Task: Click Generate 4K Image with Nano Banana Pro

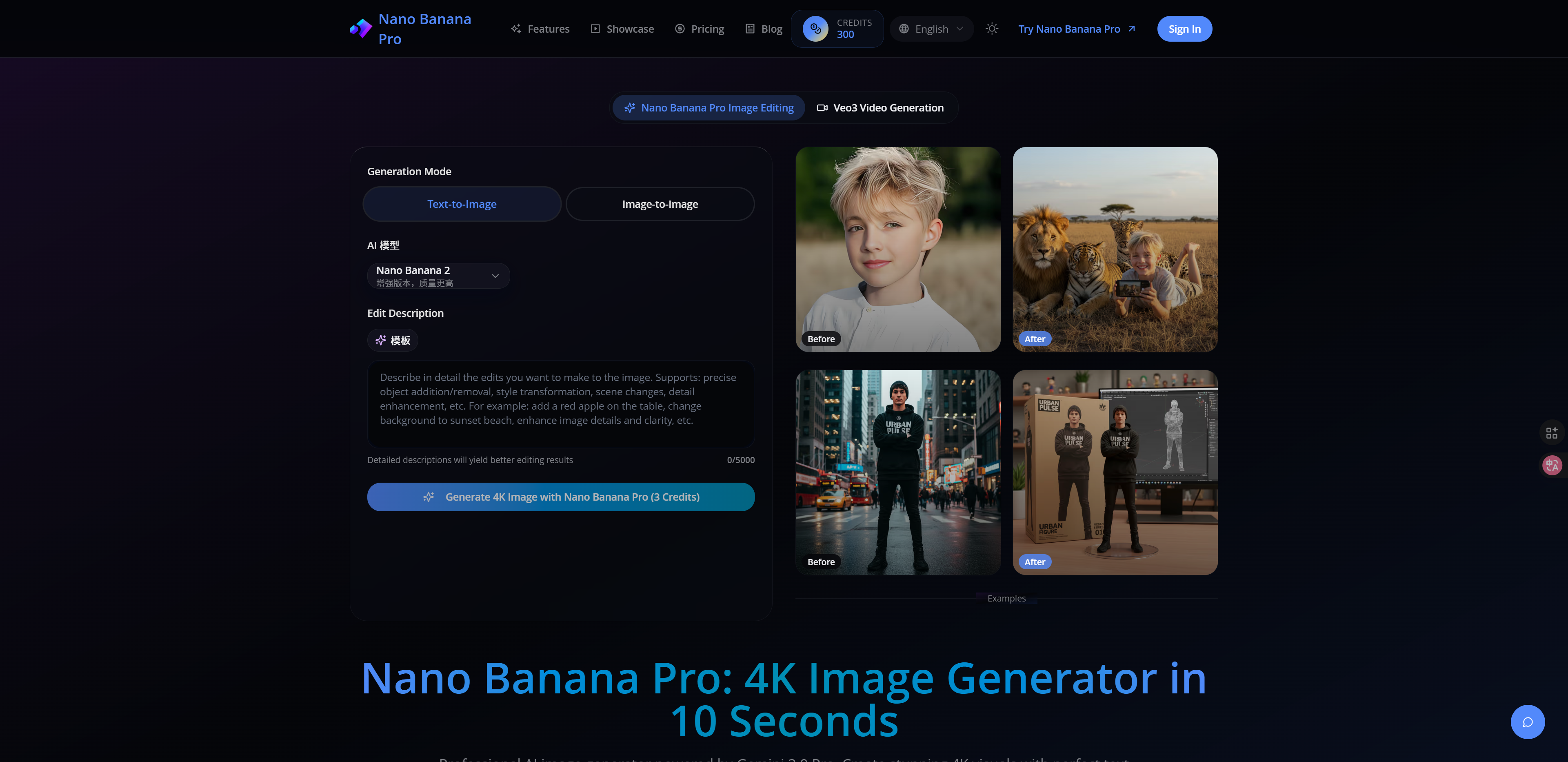Action: pyautogui.click(x=561, y=497)
